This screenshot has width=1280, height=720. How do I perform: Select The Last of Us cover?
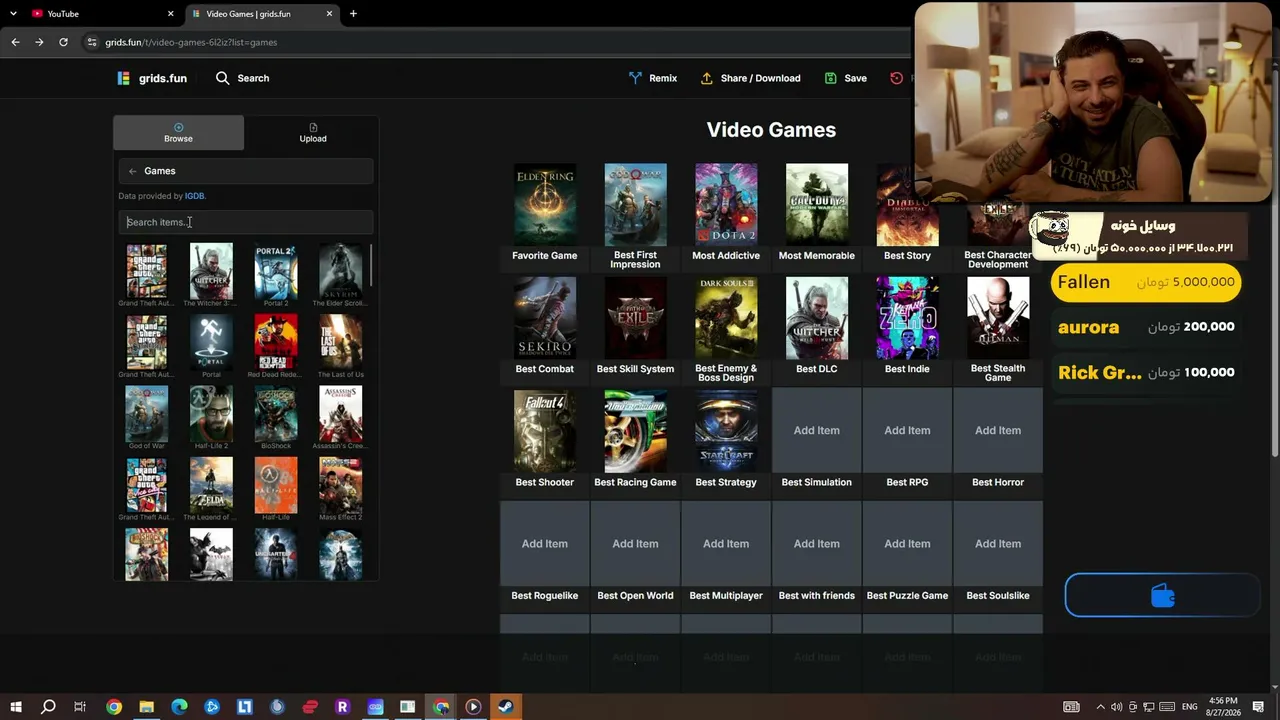click(x=340, y=342)
